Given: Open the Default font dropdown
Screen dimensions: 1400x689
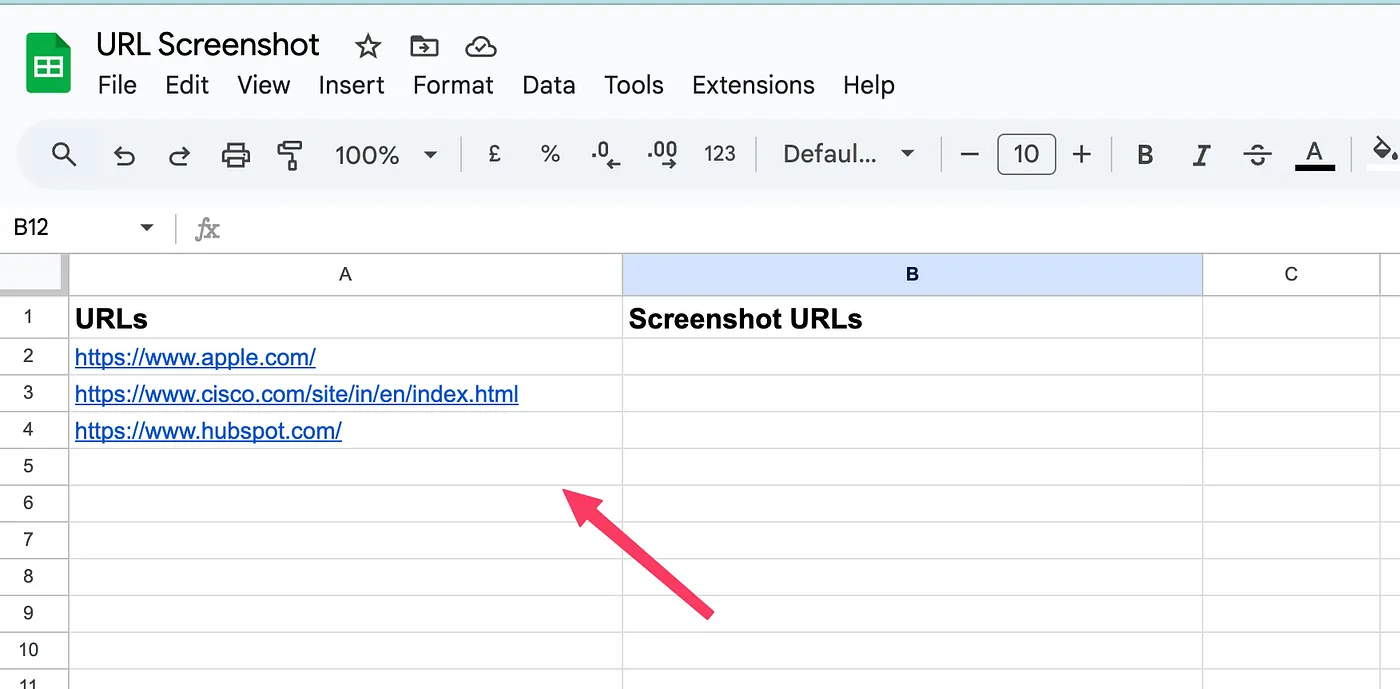Looking at the screenshot, I should [848, 154].
